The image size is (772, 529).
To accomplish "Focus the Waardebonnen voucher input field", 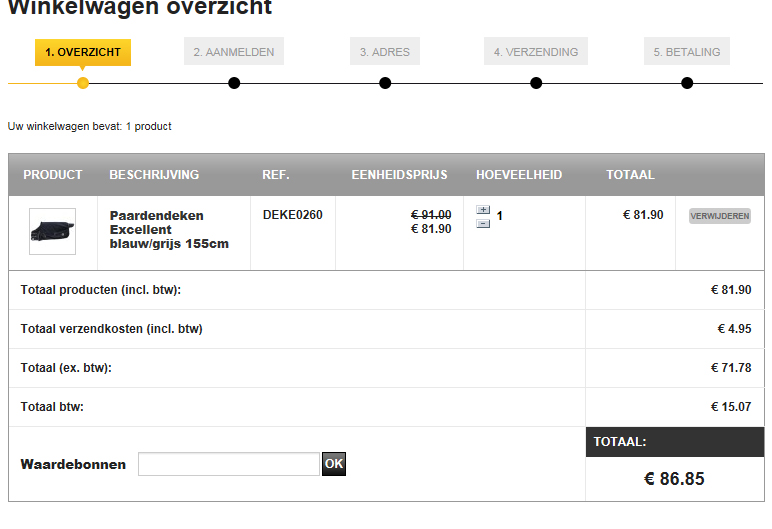I will point(228,464).
